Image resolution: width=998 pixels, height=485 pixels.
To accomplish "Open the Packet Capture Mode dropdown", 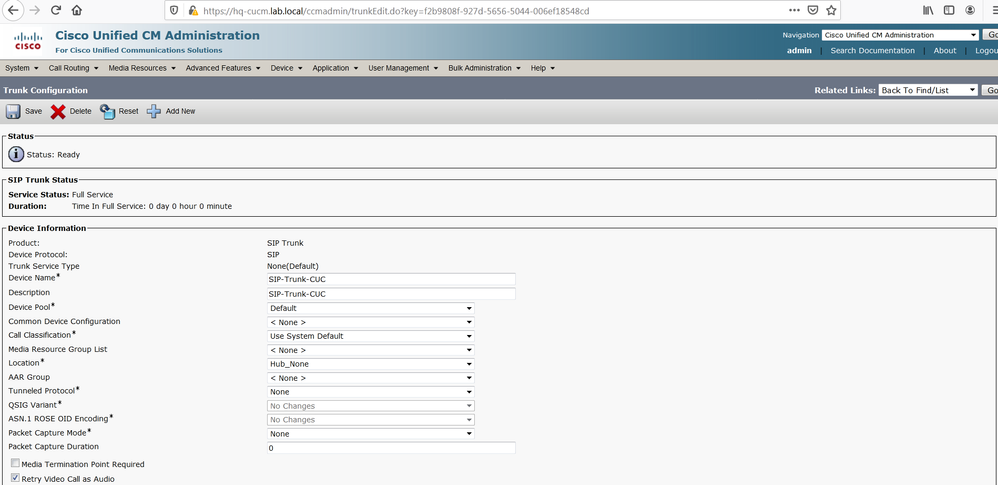I will (370, 434).
